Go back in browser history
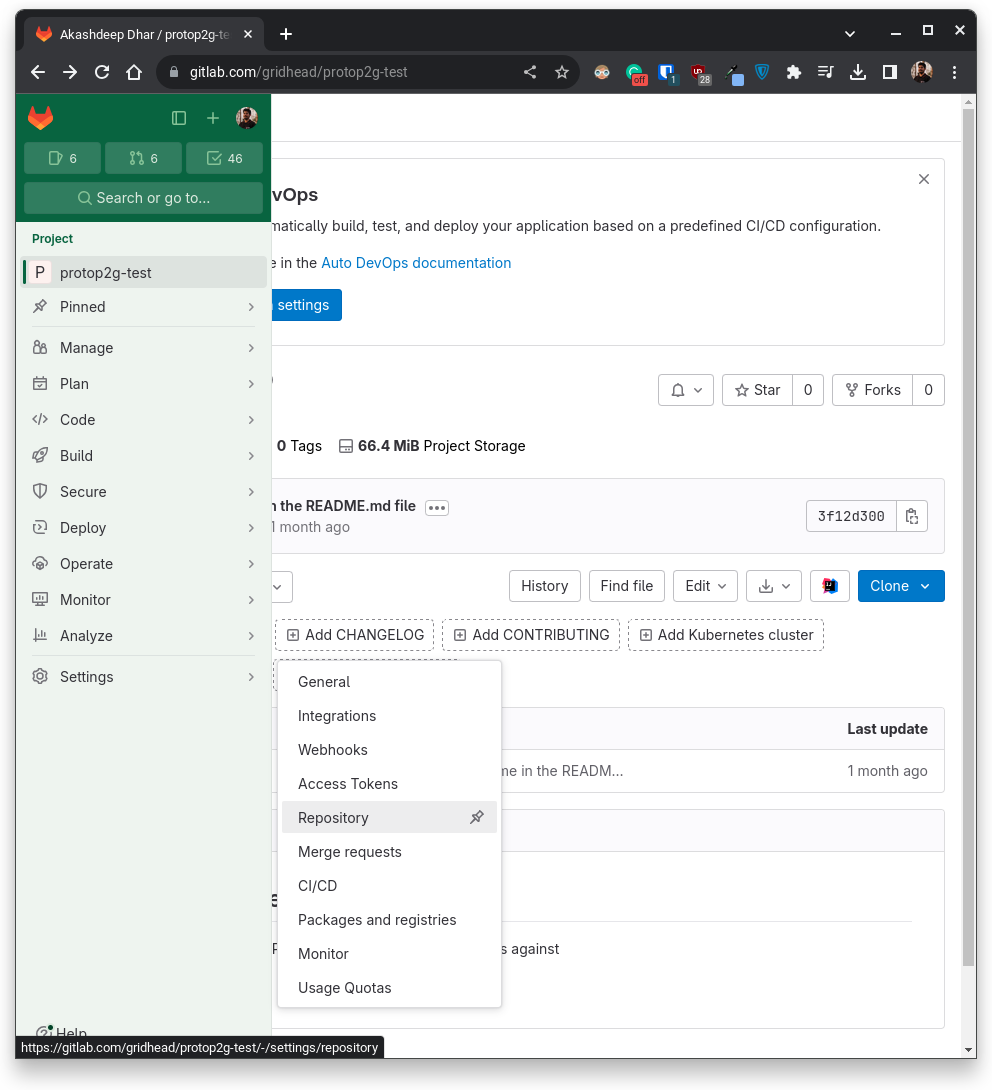Screen dimensions: 992x1090 tap(38, 72)
